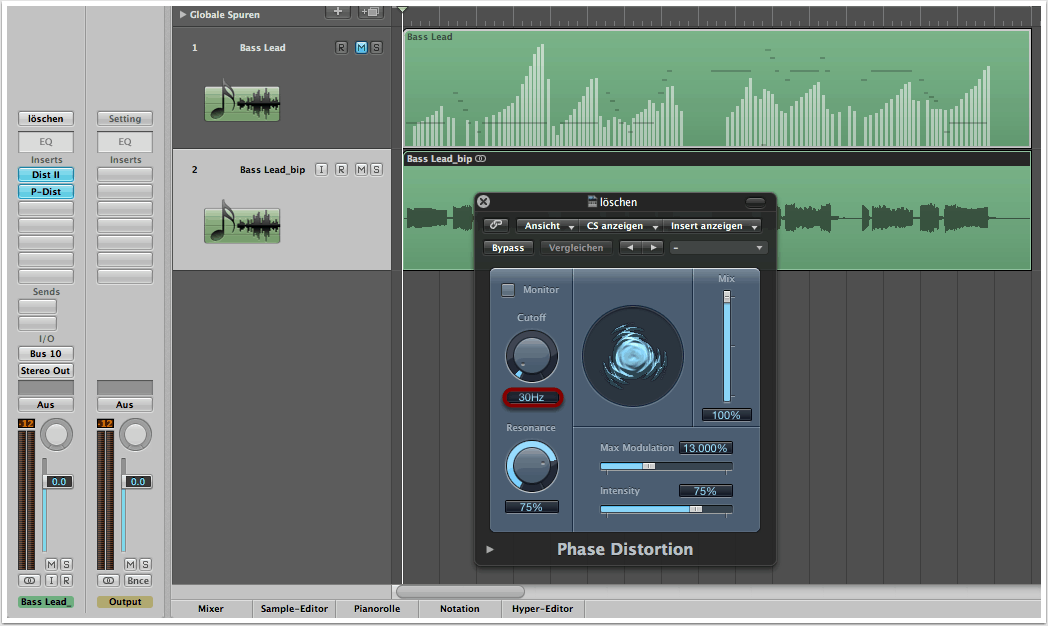Expand the Globale Spuren disclosure triangle
This screenshot has height=626, width=1048.
182,15
